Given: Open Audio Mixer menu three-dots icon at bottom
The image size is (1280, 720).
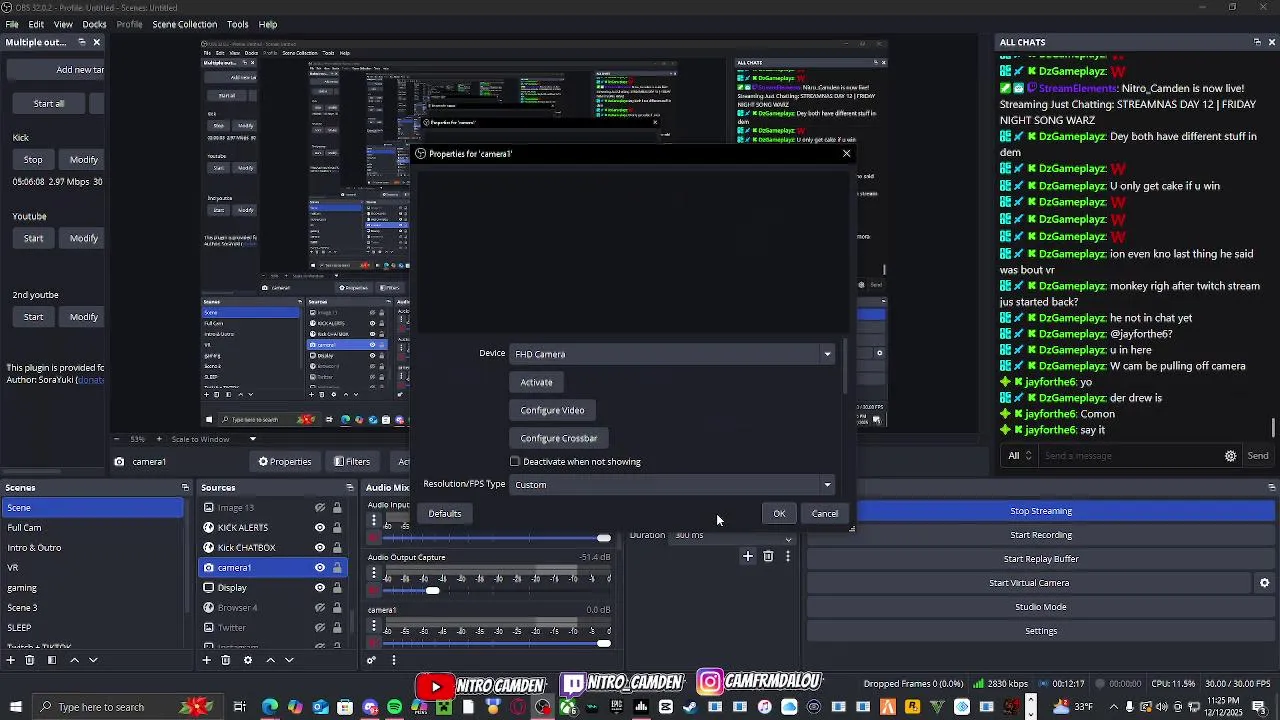Looking at the screenshot, I should (x=393, y=660).
